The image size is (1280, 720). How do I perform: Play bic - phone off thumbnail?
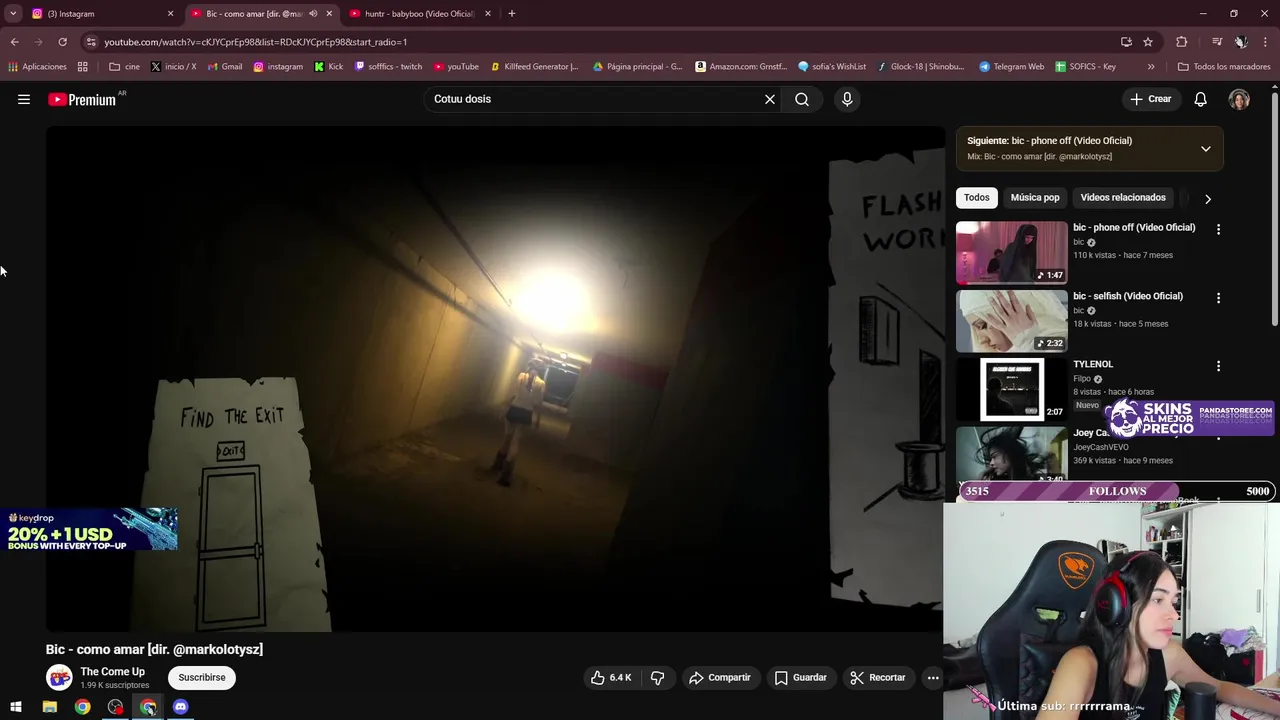click(x=1012, y=253)
